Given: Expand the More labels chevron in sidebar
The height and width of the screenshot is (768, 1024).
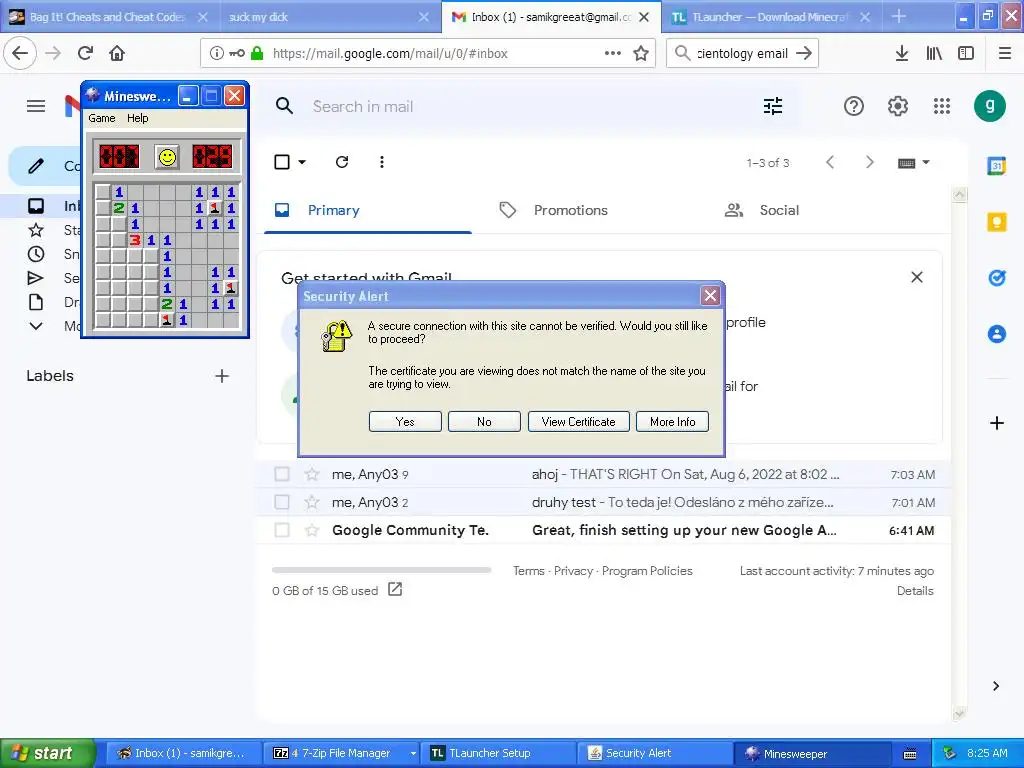Looking at the screenshot, I should coord(36,326).
